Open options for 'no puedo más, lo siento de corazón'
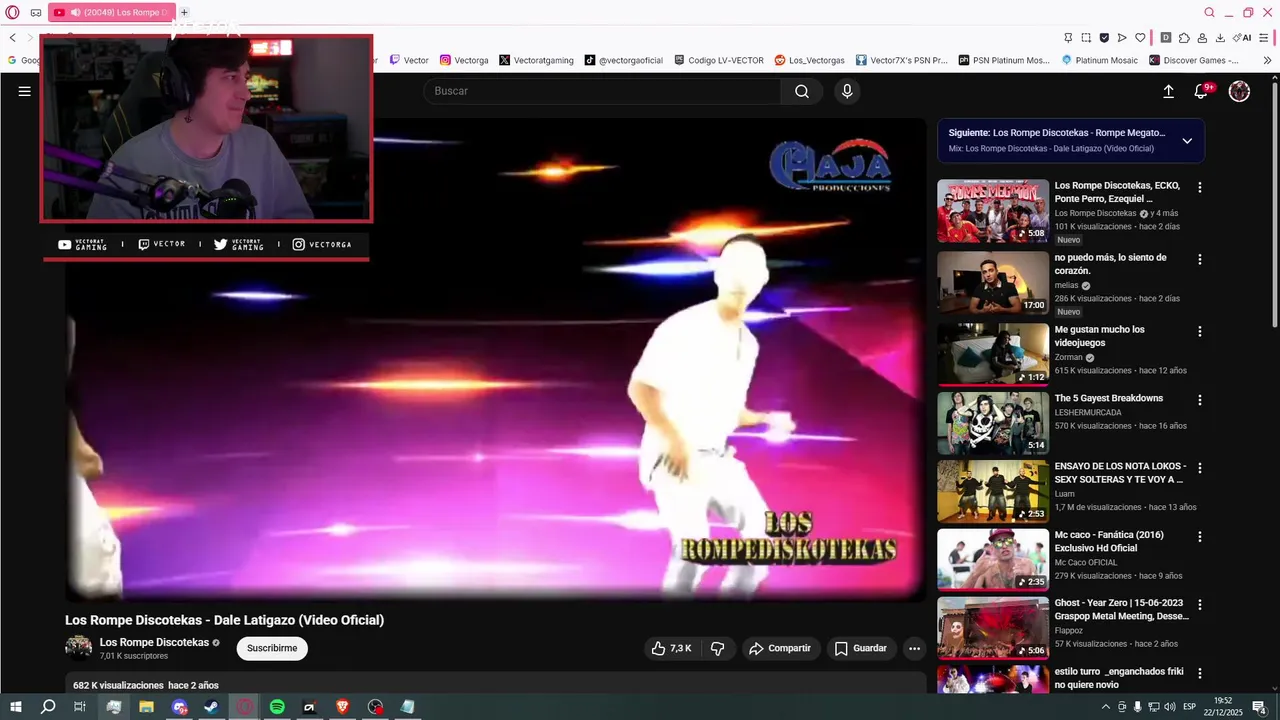Screen dimensions: 1280x720 pyautogui.click(x=1200, y=259)
